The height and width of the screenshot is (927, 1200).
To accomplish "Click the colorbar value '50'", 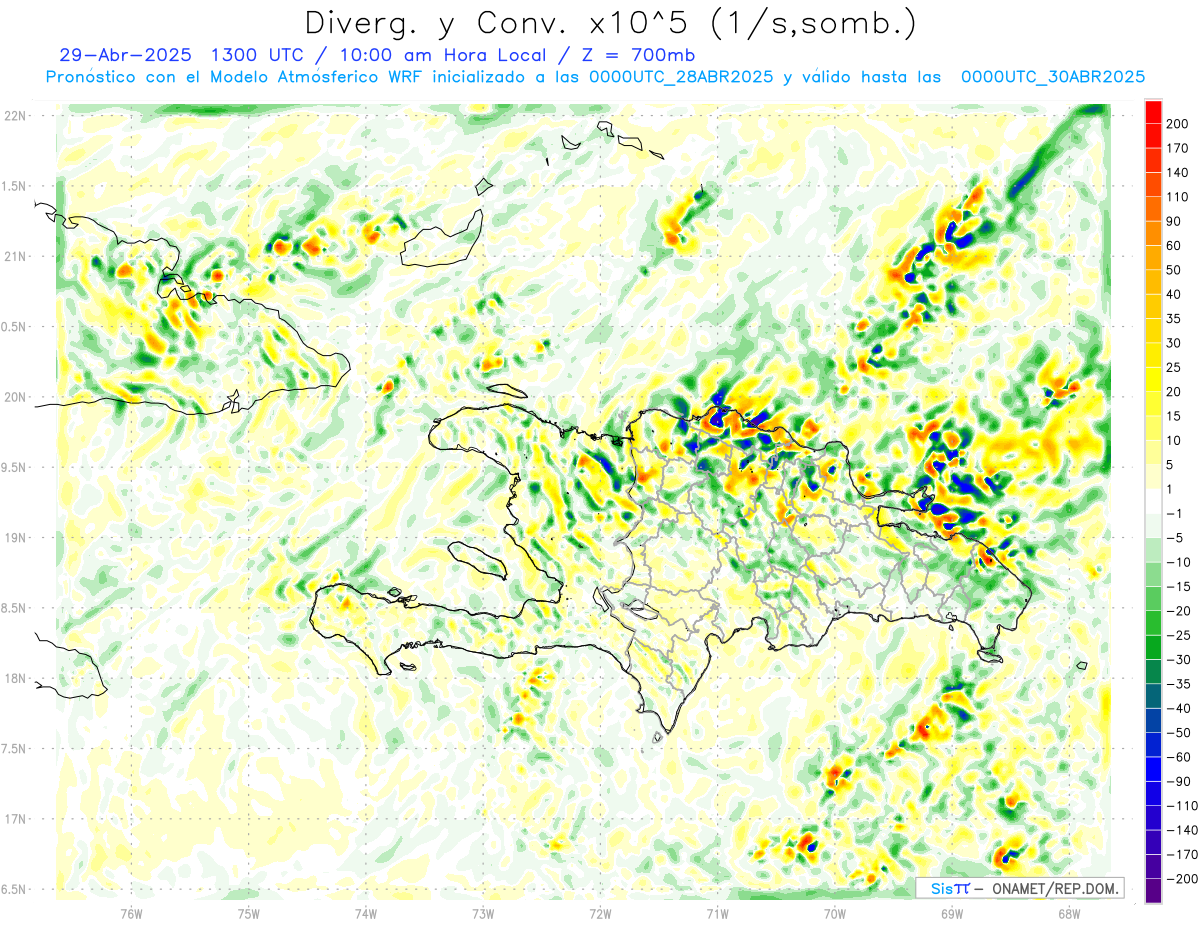I will (1175, 270).
